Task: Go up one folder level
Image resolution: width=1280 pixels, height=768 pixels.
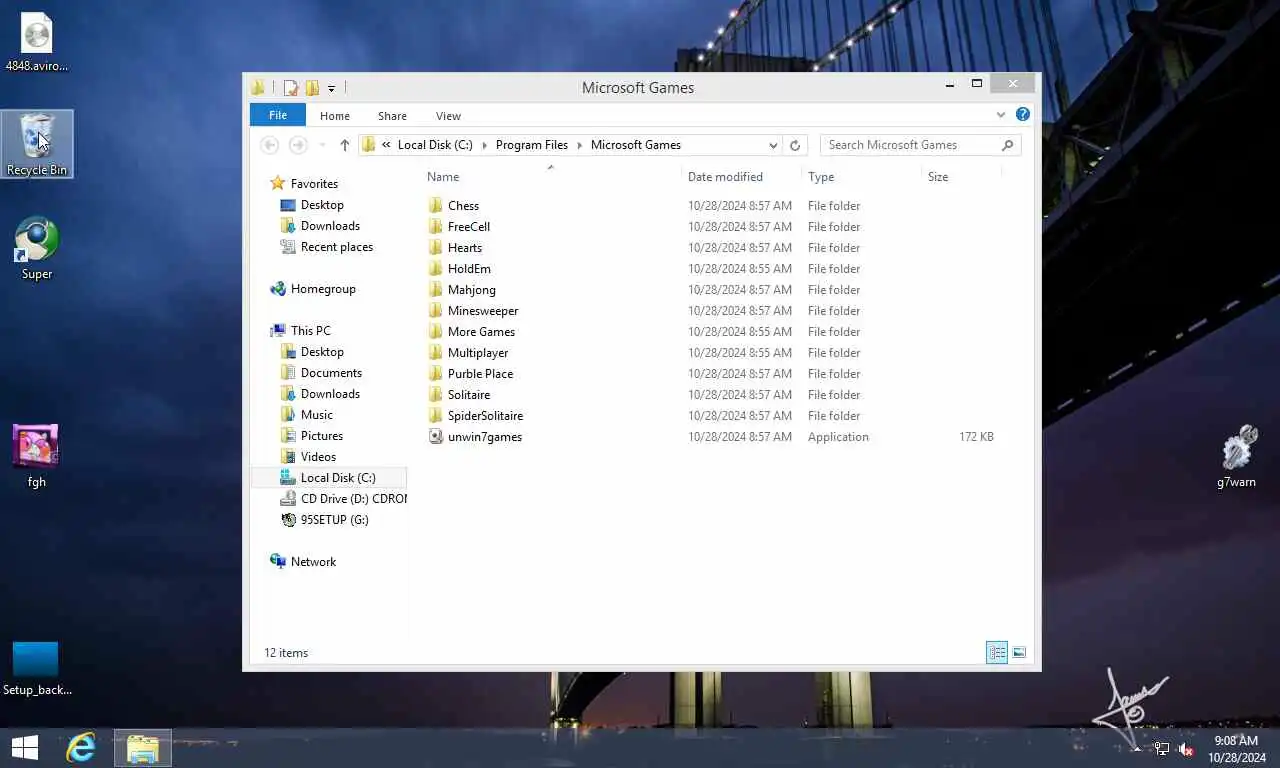Action: (344, 145)
